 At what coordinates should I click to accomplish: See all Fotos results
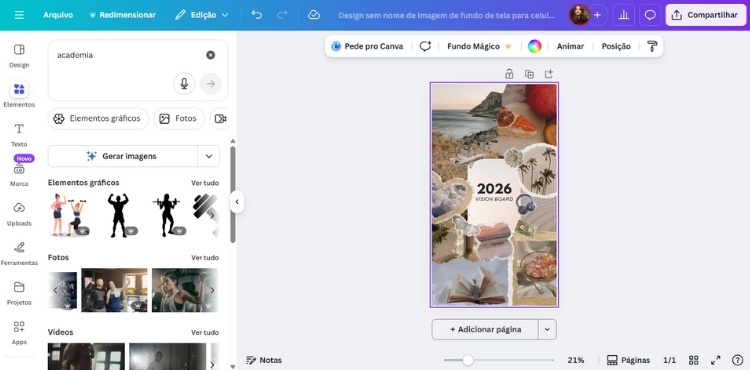(x=205, y=258)
